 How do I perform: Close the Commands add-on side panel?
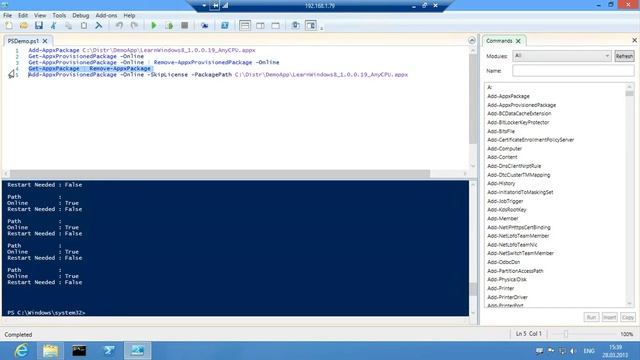(634, 40)
